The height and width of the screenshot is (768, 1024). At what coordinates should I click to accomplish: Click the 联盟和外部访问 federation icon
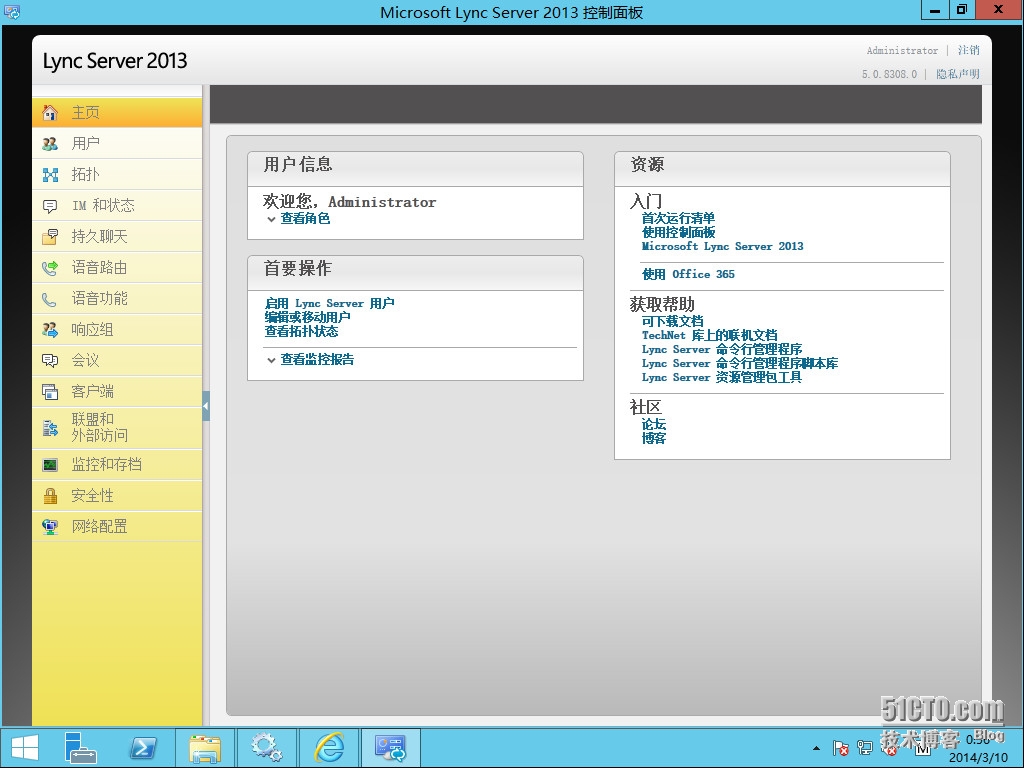pos(50,428)
